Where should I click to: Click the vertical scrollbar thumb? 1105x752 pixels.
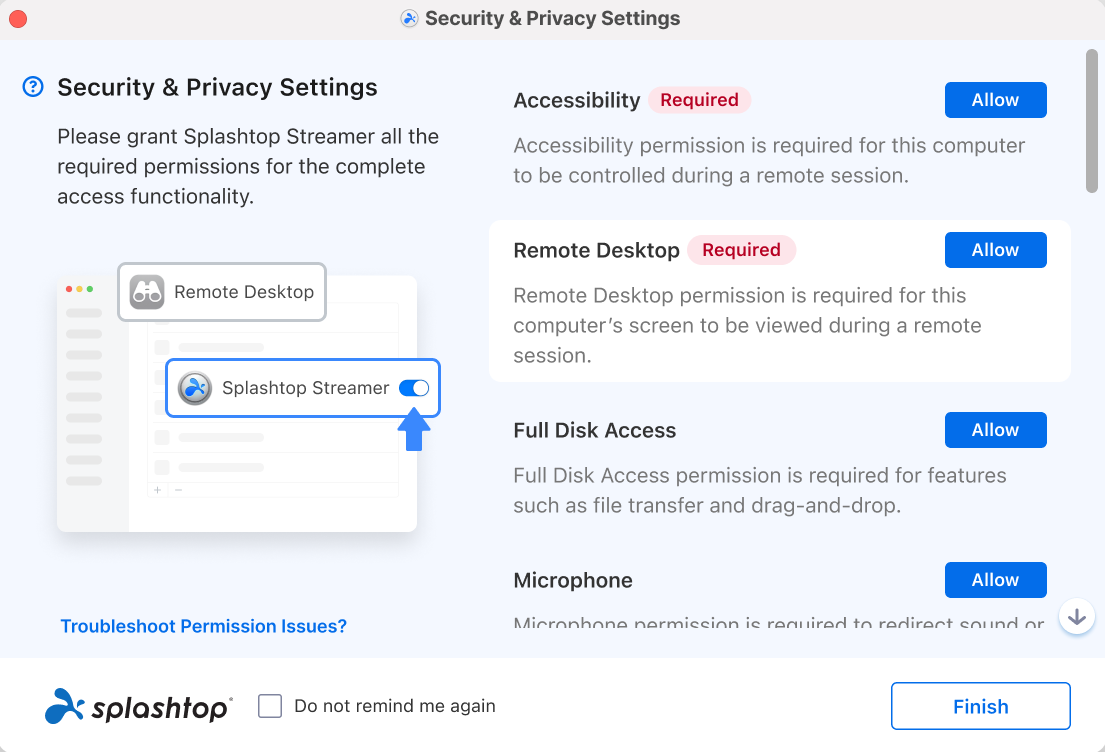pos(1092,121)
